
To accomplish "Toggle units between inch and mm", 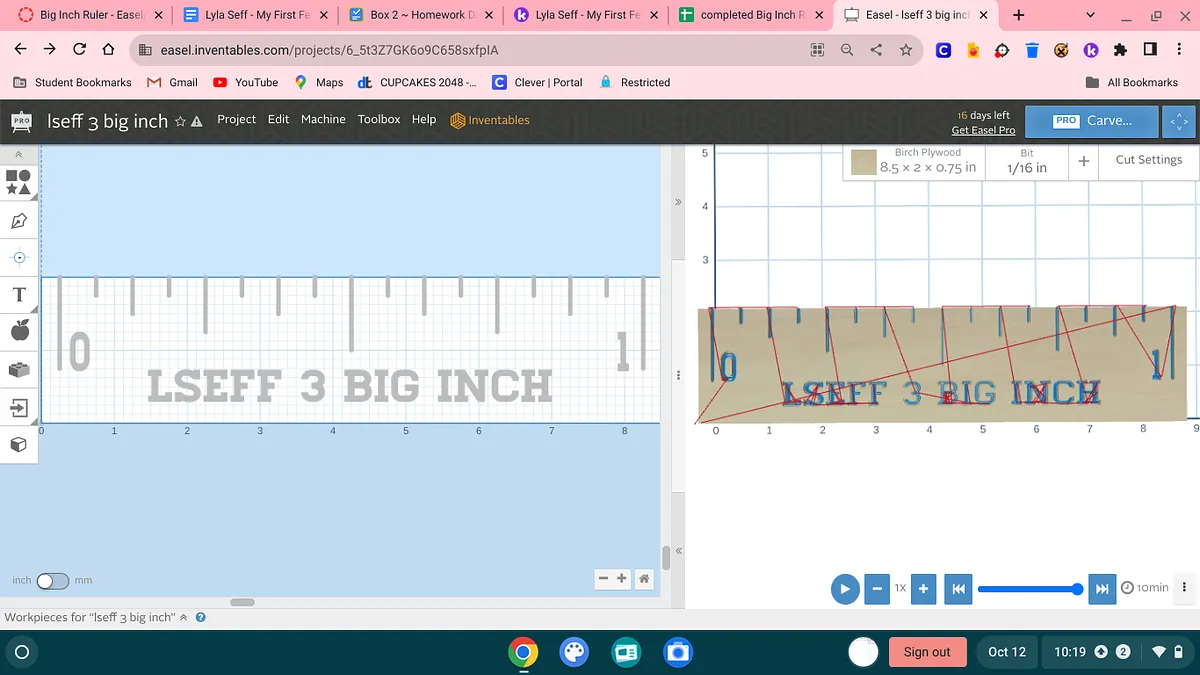I will pos(52,581).
